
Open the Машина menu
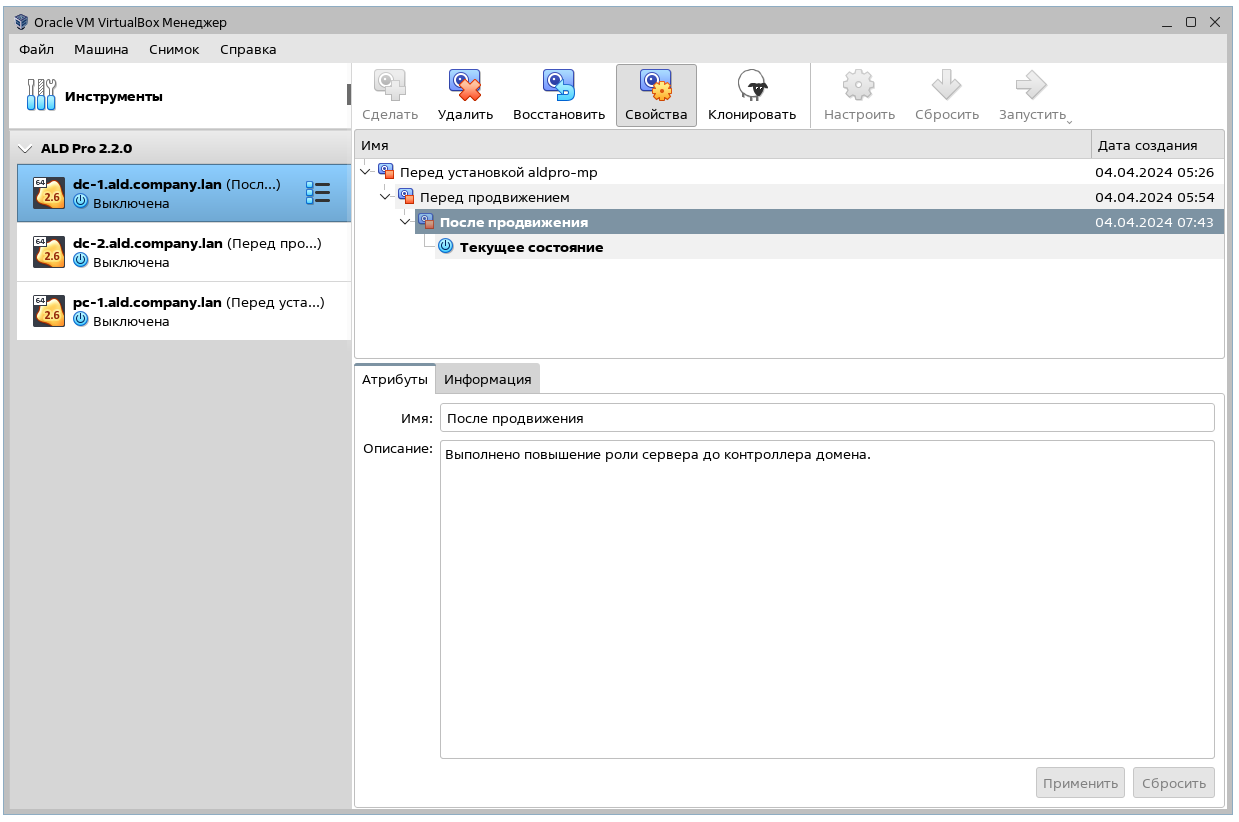(101, 49)
